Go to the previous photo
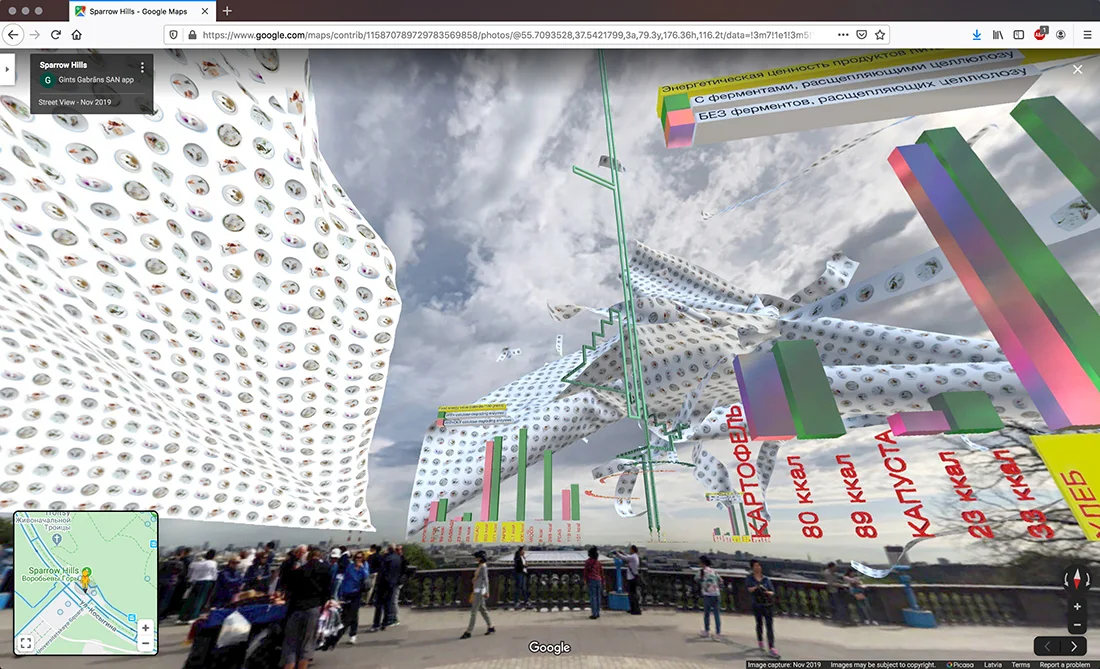Image resolution: width=1100 pixels, height=669 pixels. 1048,646
